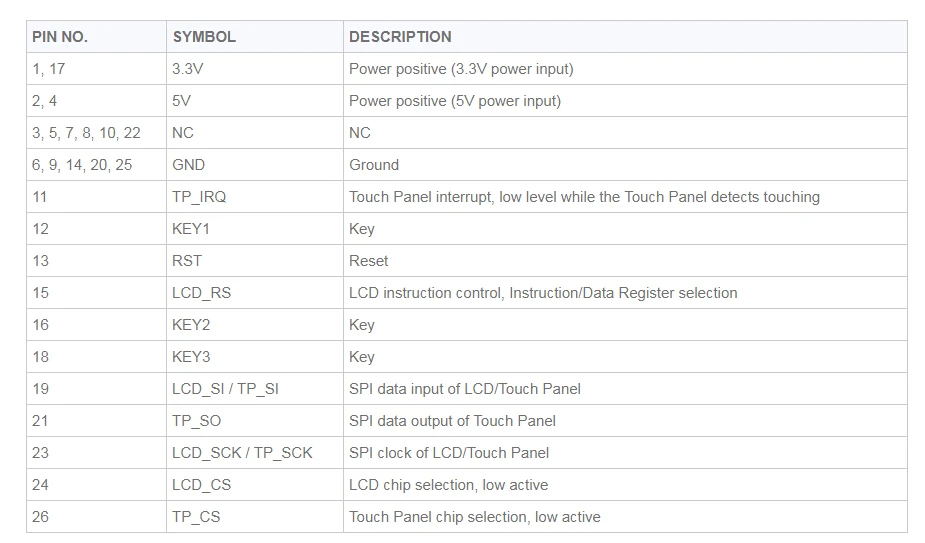Click the KEY3 symbol cell
Viewport: 925px width, 543px height.
click(x=255, y=356)
